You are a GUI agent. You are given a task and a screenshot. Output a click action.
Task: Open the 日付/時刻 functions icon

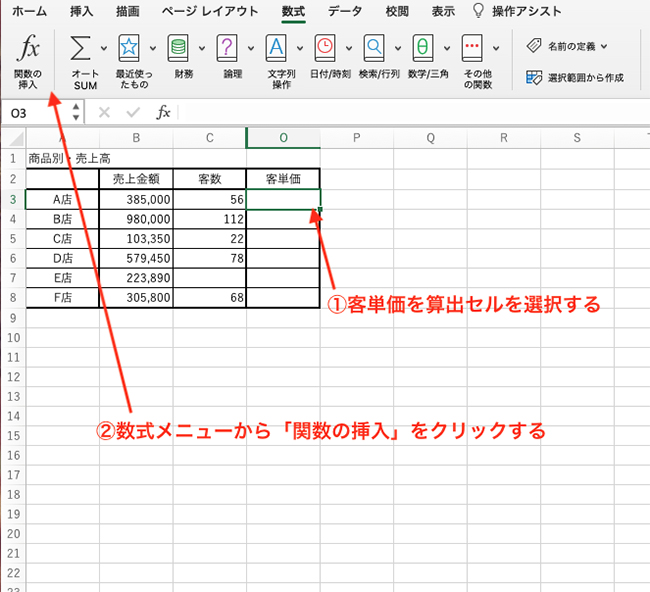(x=325, y=48)
